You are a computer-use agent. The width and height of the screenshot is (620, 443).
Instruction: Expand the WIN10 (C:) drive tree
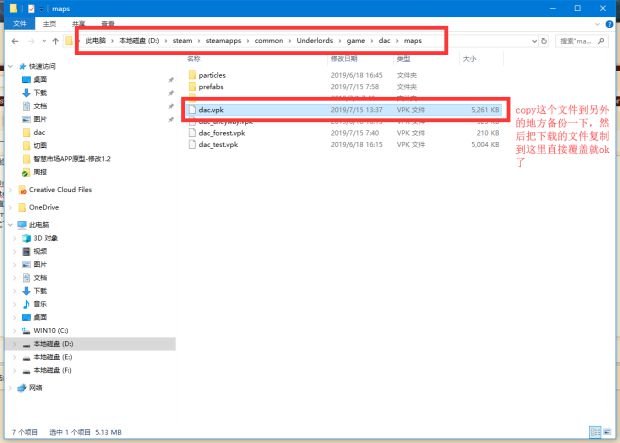[12, 330]
